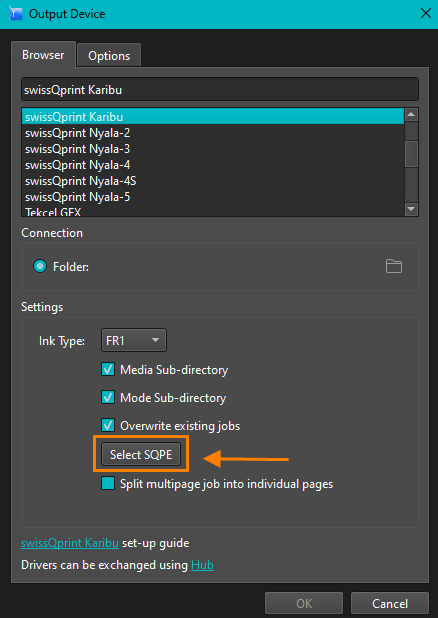The width and height of the screenshot is (438, 618).
Task: Switch to the Browser tab
Action: (x=43, y=54)
